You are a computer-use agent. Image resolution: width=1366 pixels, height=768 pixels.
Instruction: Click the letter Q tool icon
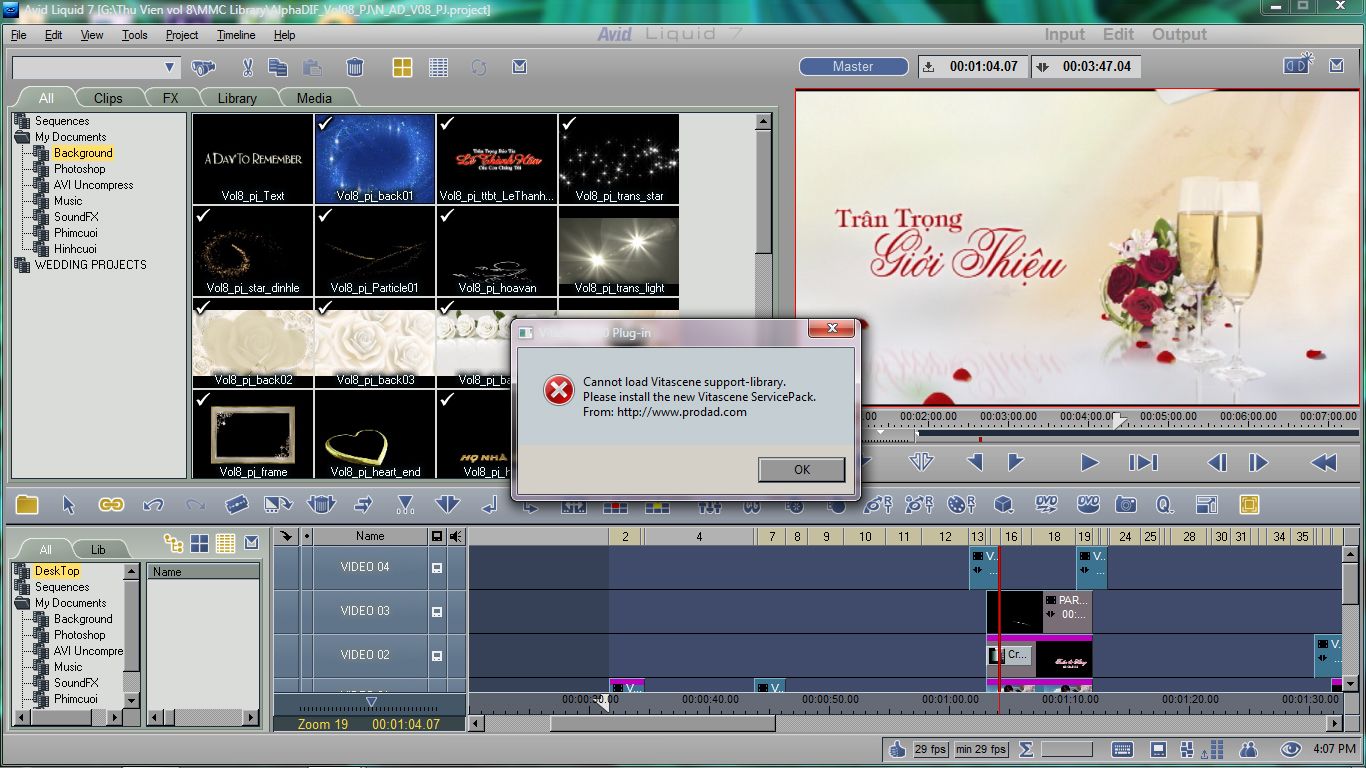(1165, 505)
